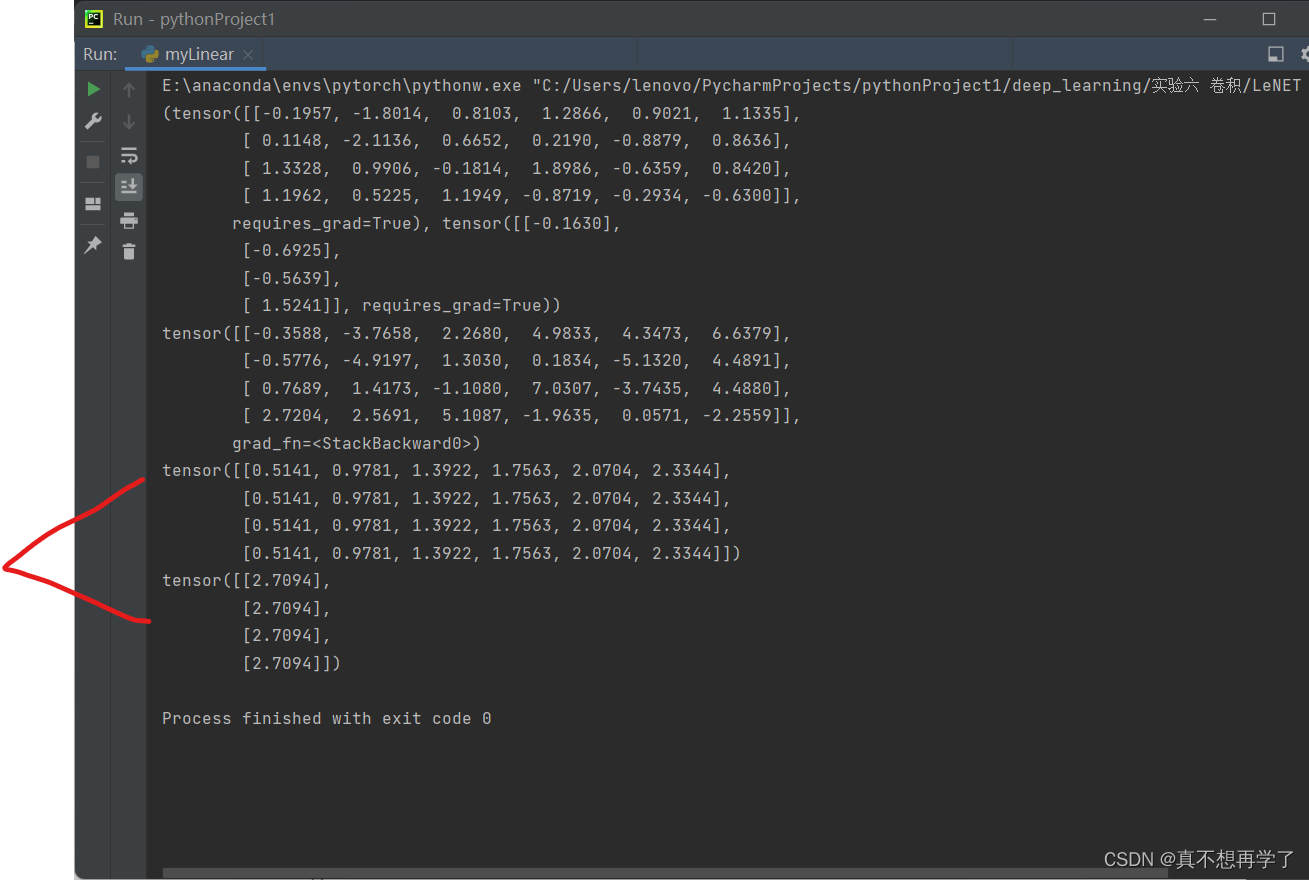Click the line beginning '[ 1.1962, 0.5225'
1309x880 pixels.
coord(522,196)
